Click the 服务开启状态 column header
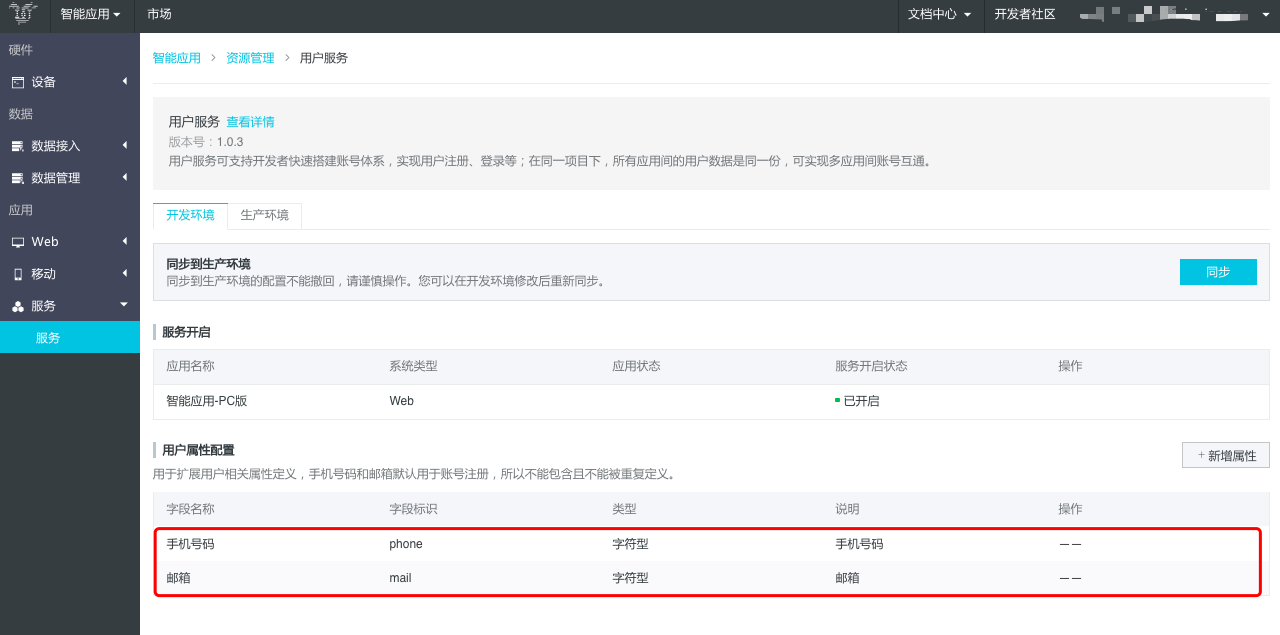 871,366
